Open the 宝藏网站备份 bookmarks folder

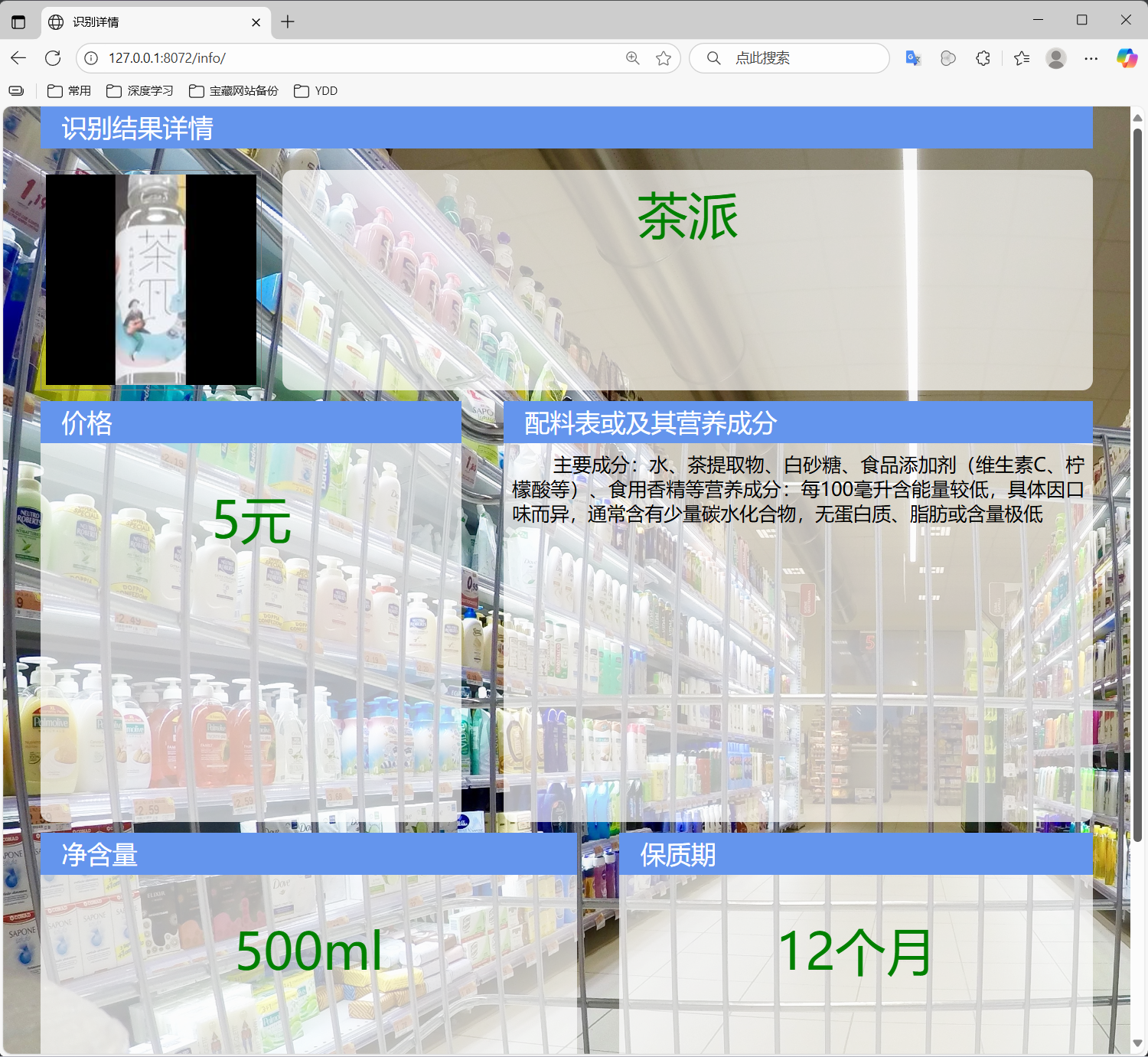coord(233,91)
